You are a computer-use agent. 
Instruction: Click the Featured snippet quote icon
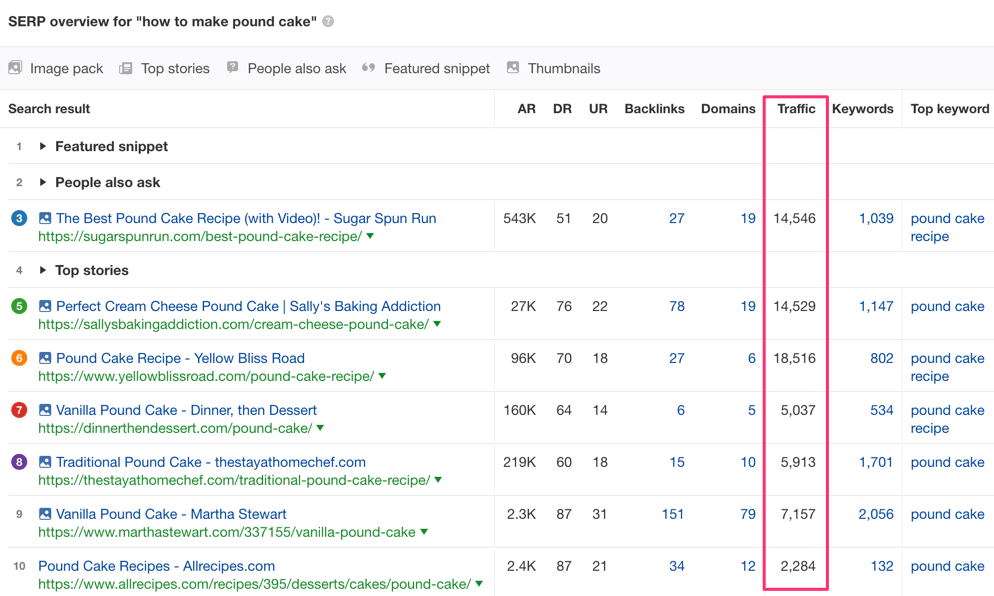[368, 68]
